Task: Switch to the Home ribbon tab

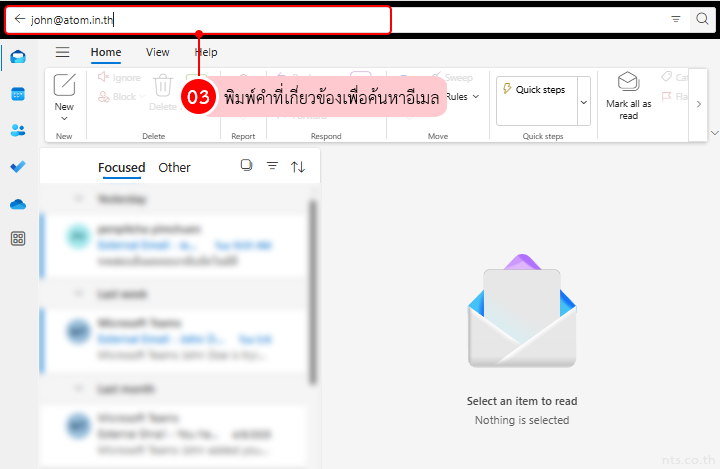Action: point(106,52)
